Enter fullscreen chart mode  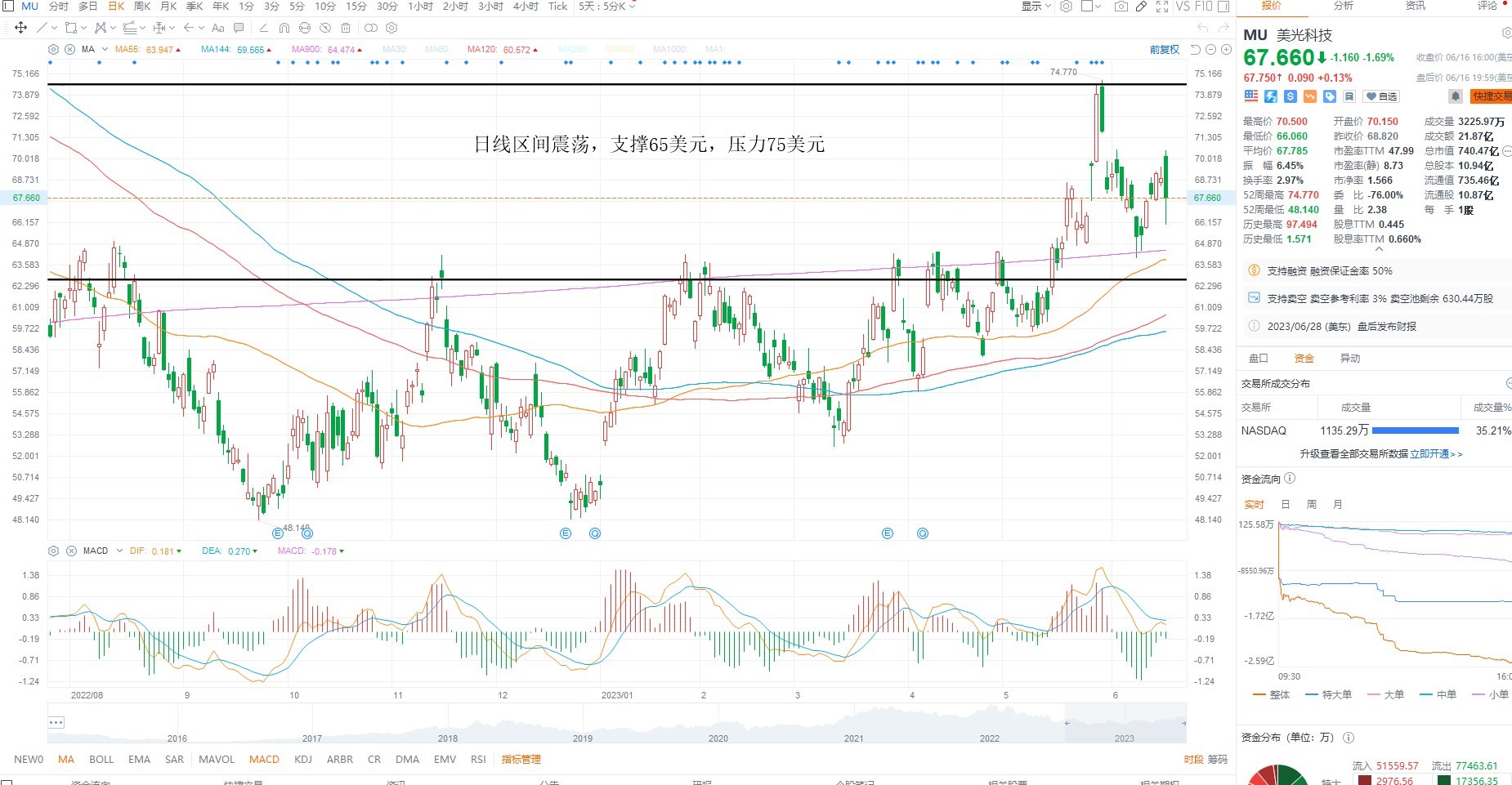click(1162, 6)
